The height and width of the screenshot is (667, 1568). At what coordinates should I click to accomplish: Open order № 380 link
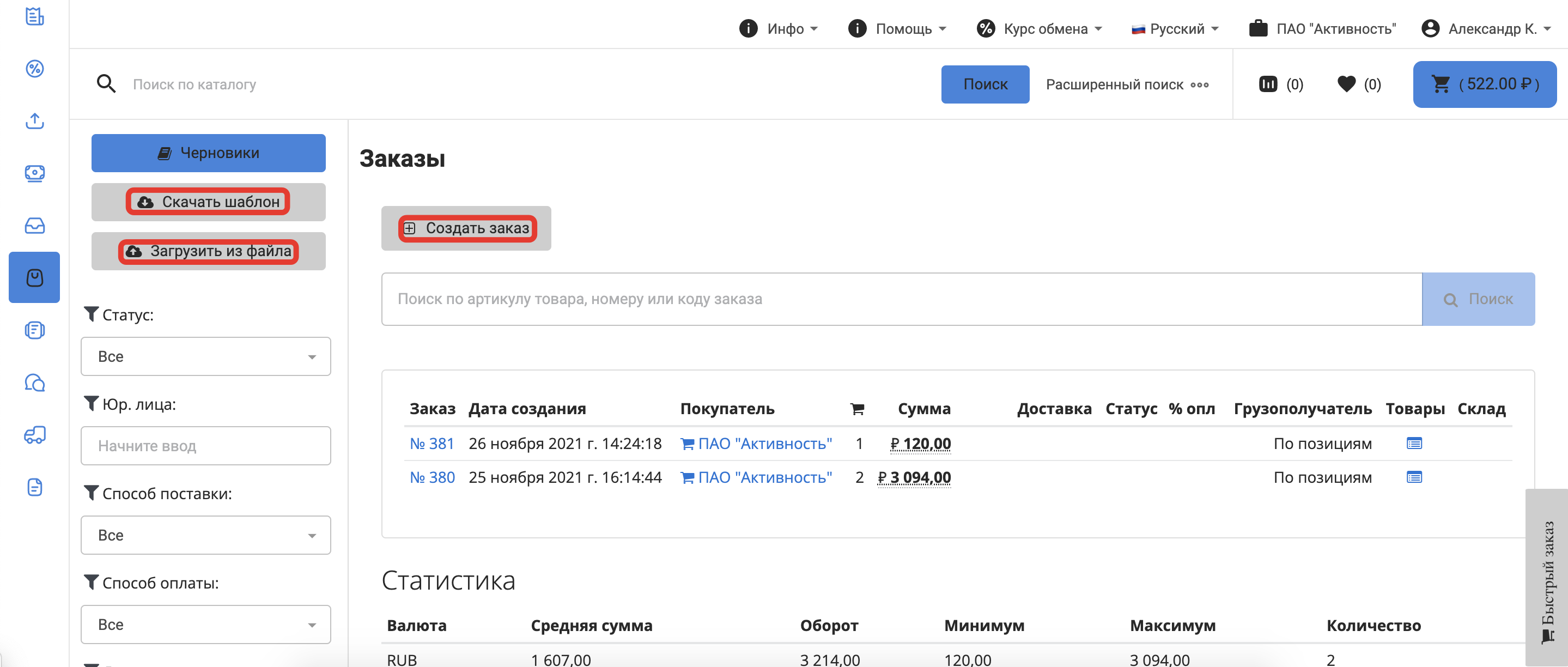click(x=431, y=478)
